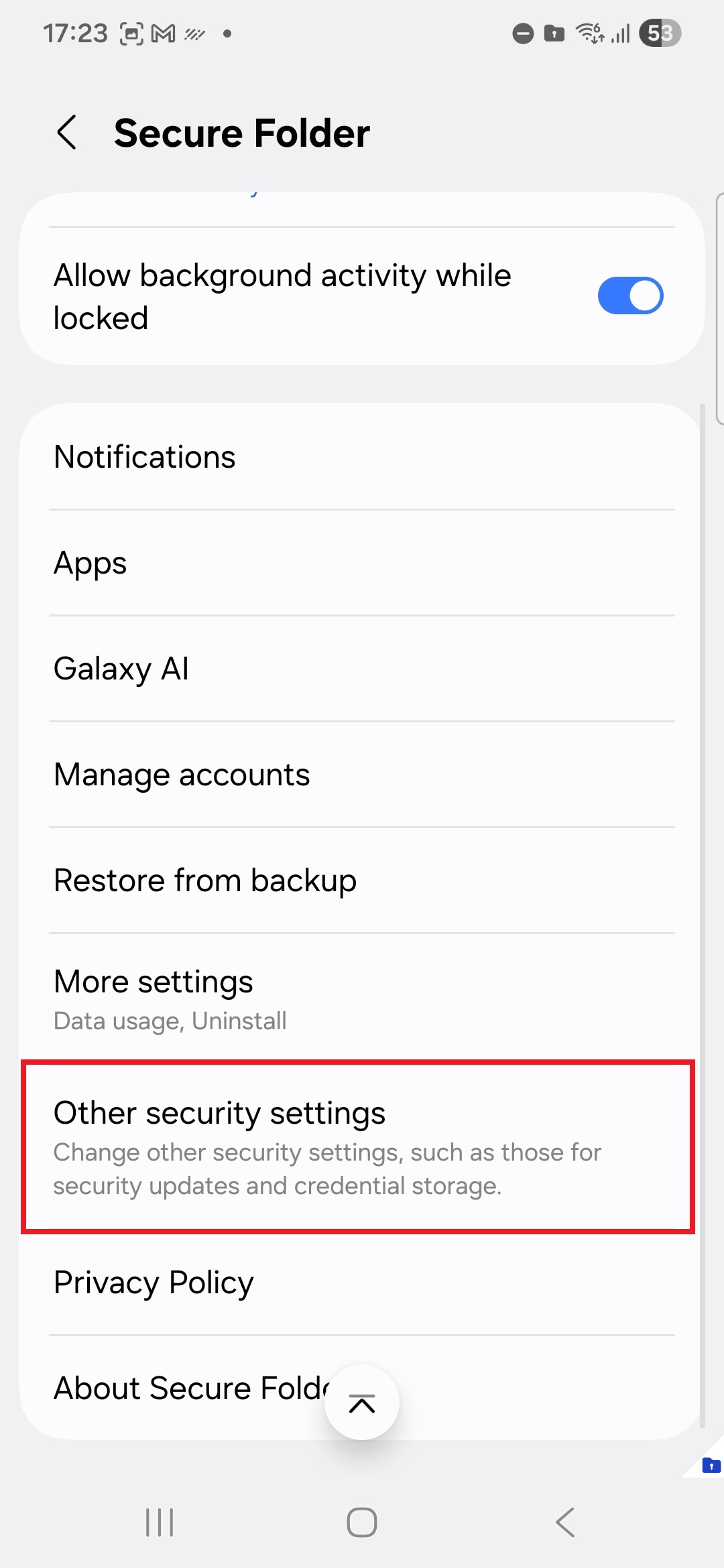Tap the battery indicator in status bar
The image size is (724, 1568).
point(660,34)
